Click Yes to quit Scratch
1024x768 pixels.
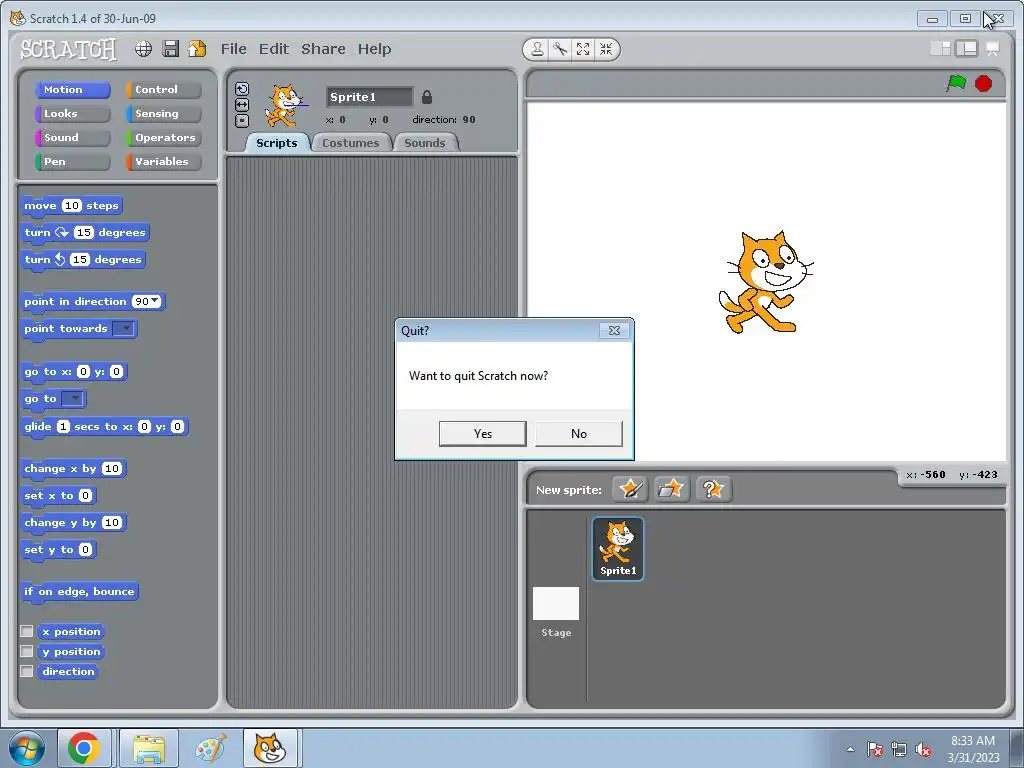tap(483, 434)
